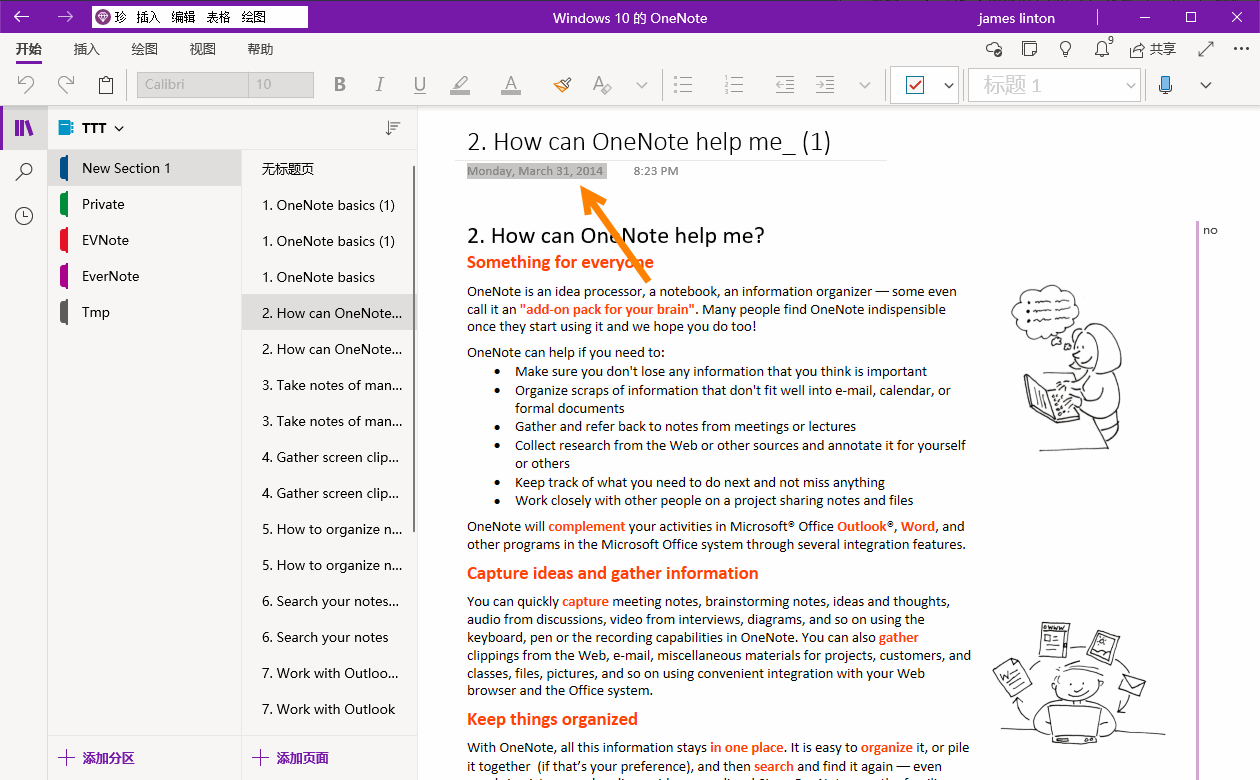Image resolution: width=1260 pixels, height=780 pixels.
Task: Underline the selected text
Action: [419, 84]
